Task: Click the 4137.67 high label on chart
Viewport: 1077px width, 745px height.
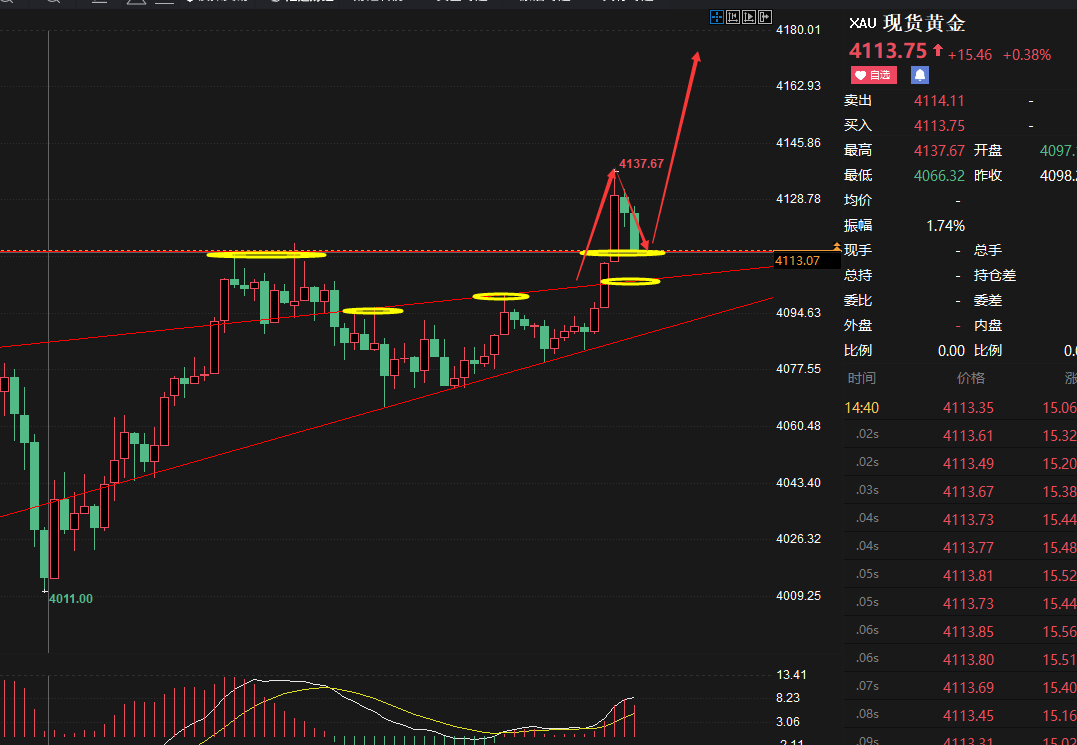Action: (642, 163)
